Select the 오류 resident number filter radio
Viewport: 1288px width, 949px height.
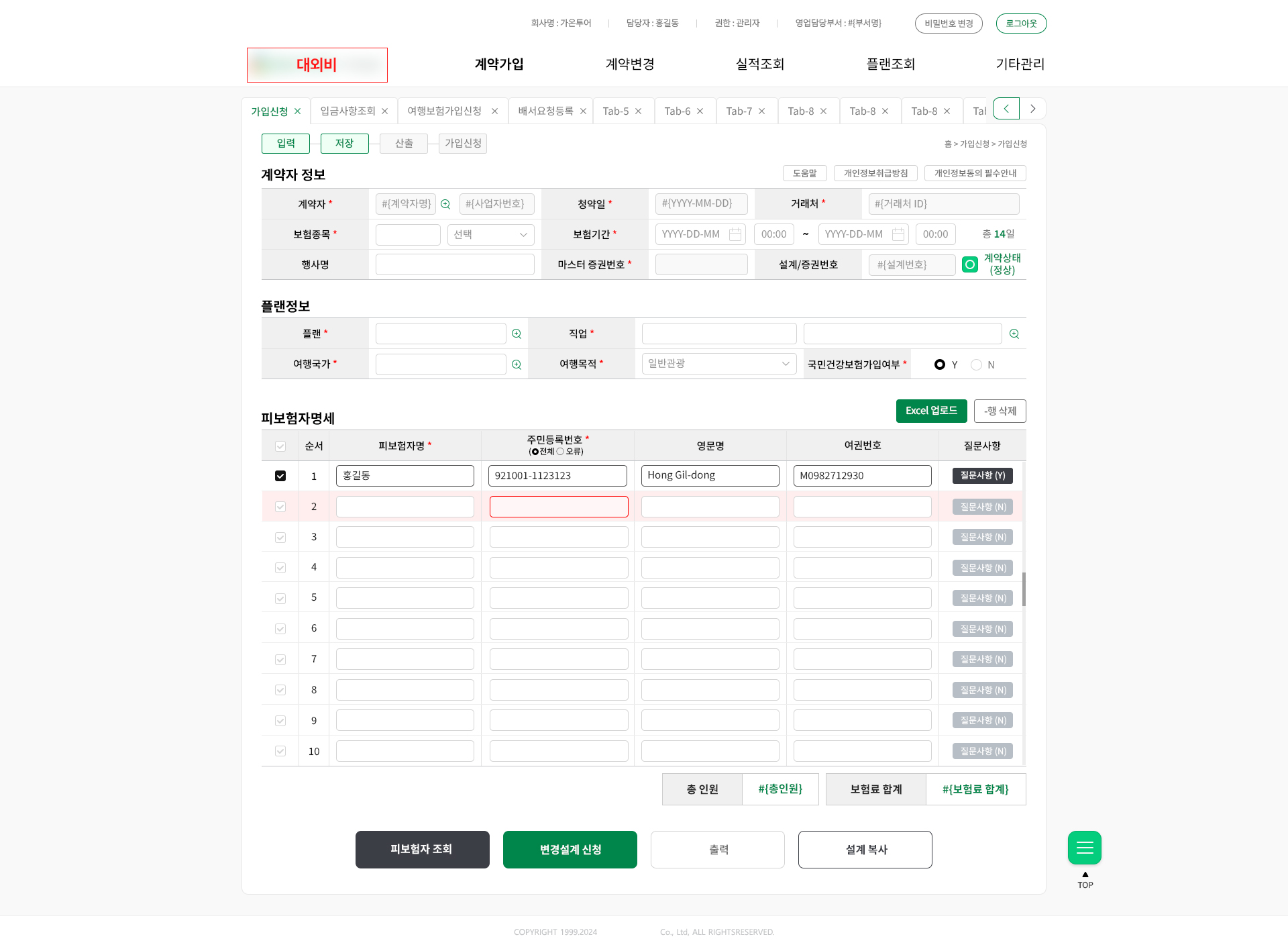560,452
